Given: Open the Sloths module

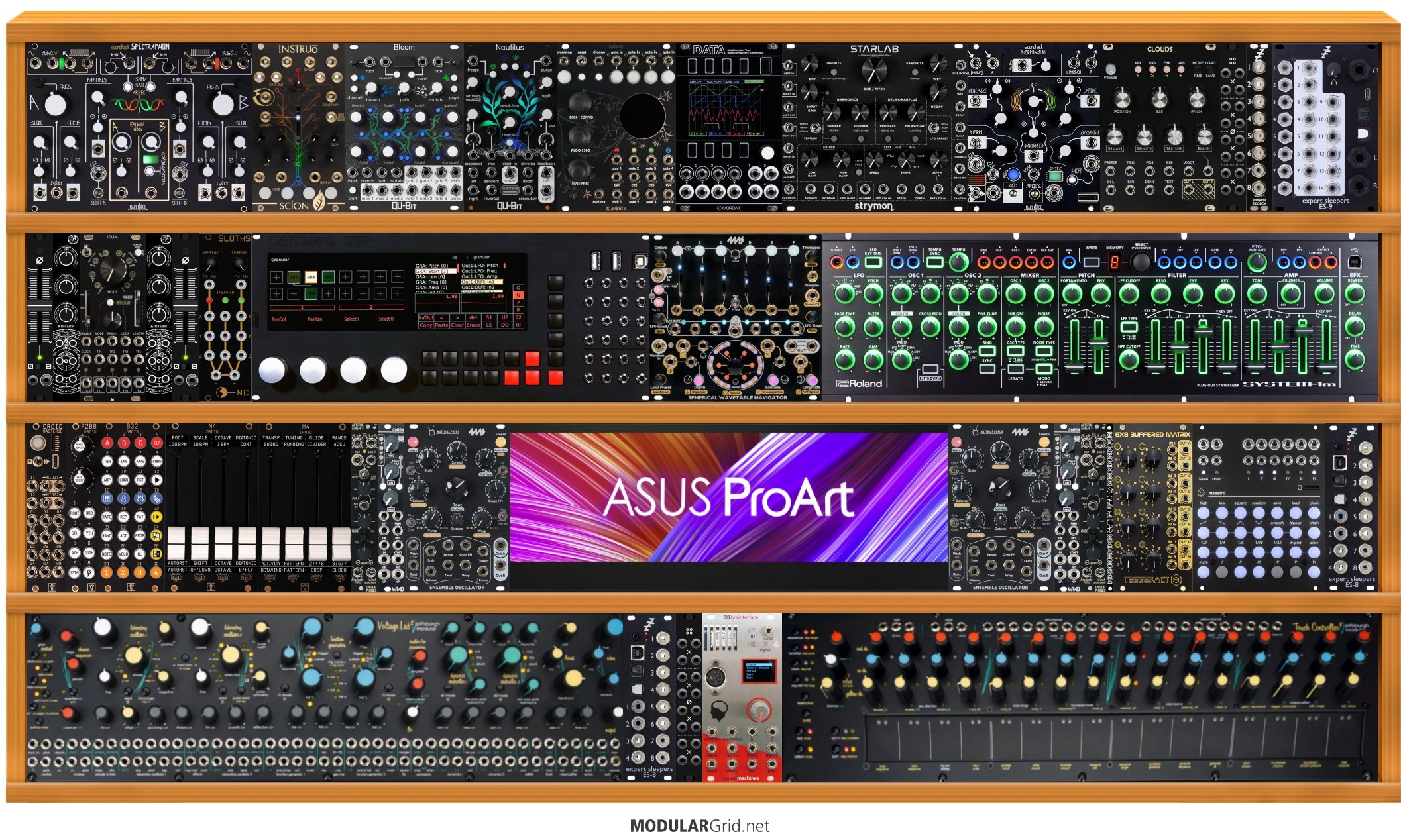Looking at the screenshot, I should point(225,317).
